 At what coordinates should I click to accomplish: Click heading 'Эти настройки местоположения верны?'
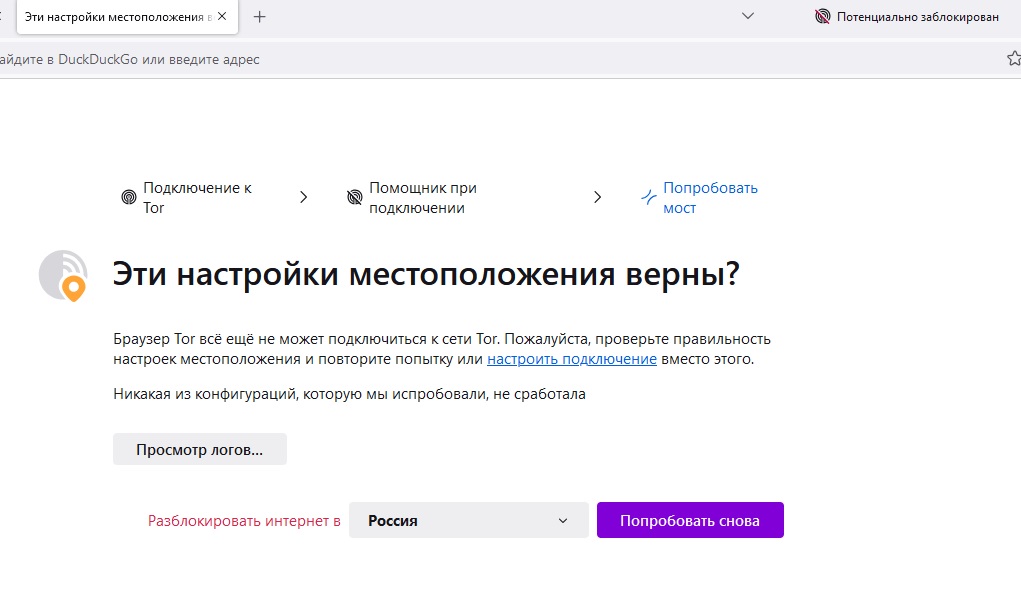point(427,274)
